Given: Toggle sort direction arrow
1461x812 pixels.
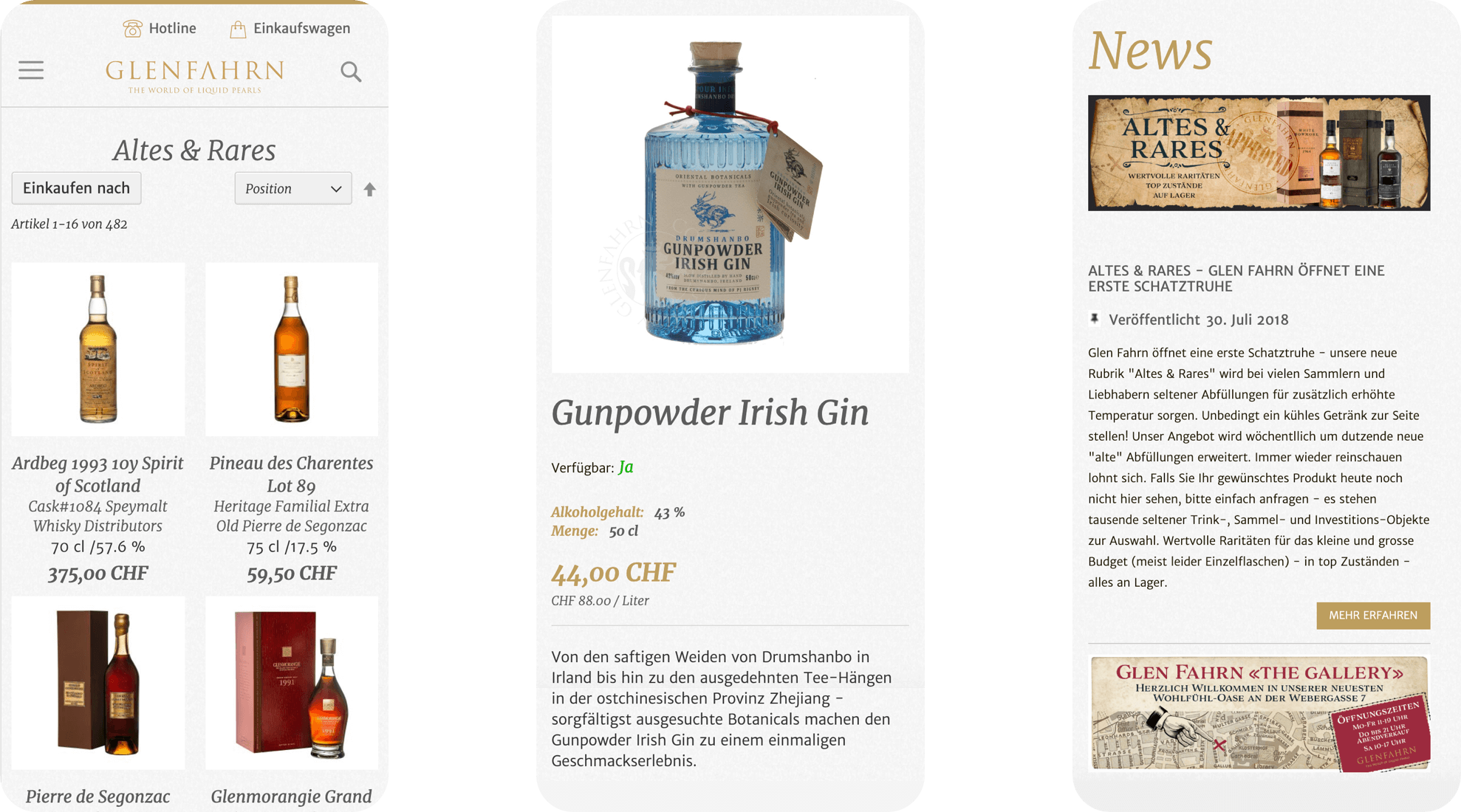Looking at the screenshot, I should tap(370, 189).
